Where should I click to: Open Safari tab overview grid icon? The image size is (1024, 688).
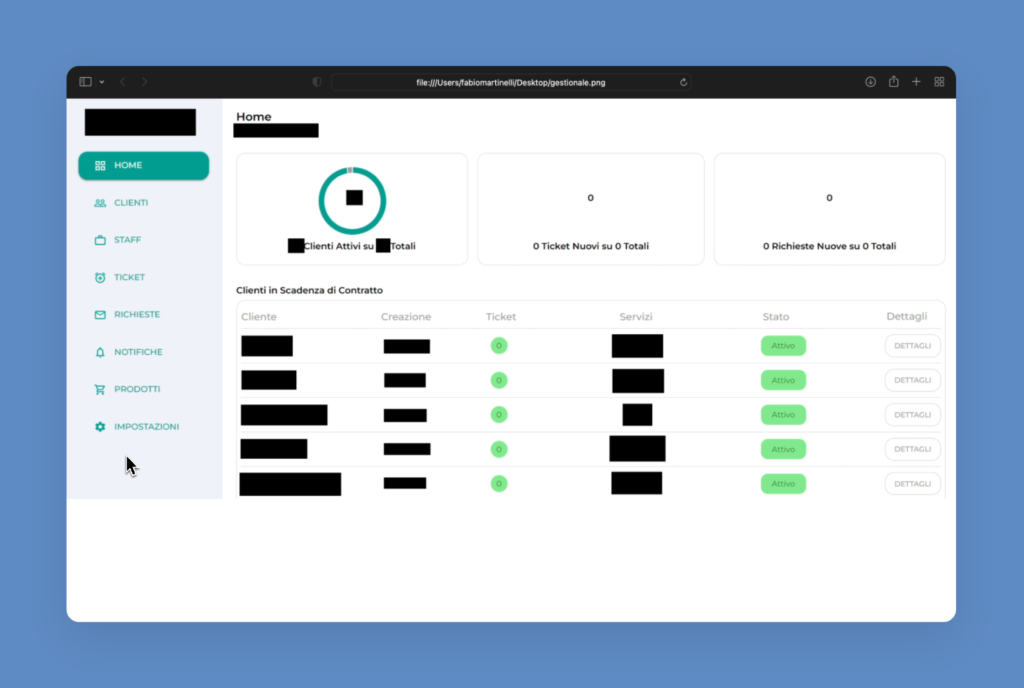(x=939, y=82)
